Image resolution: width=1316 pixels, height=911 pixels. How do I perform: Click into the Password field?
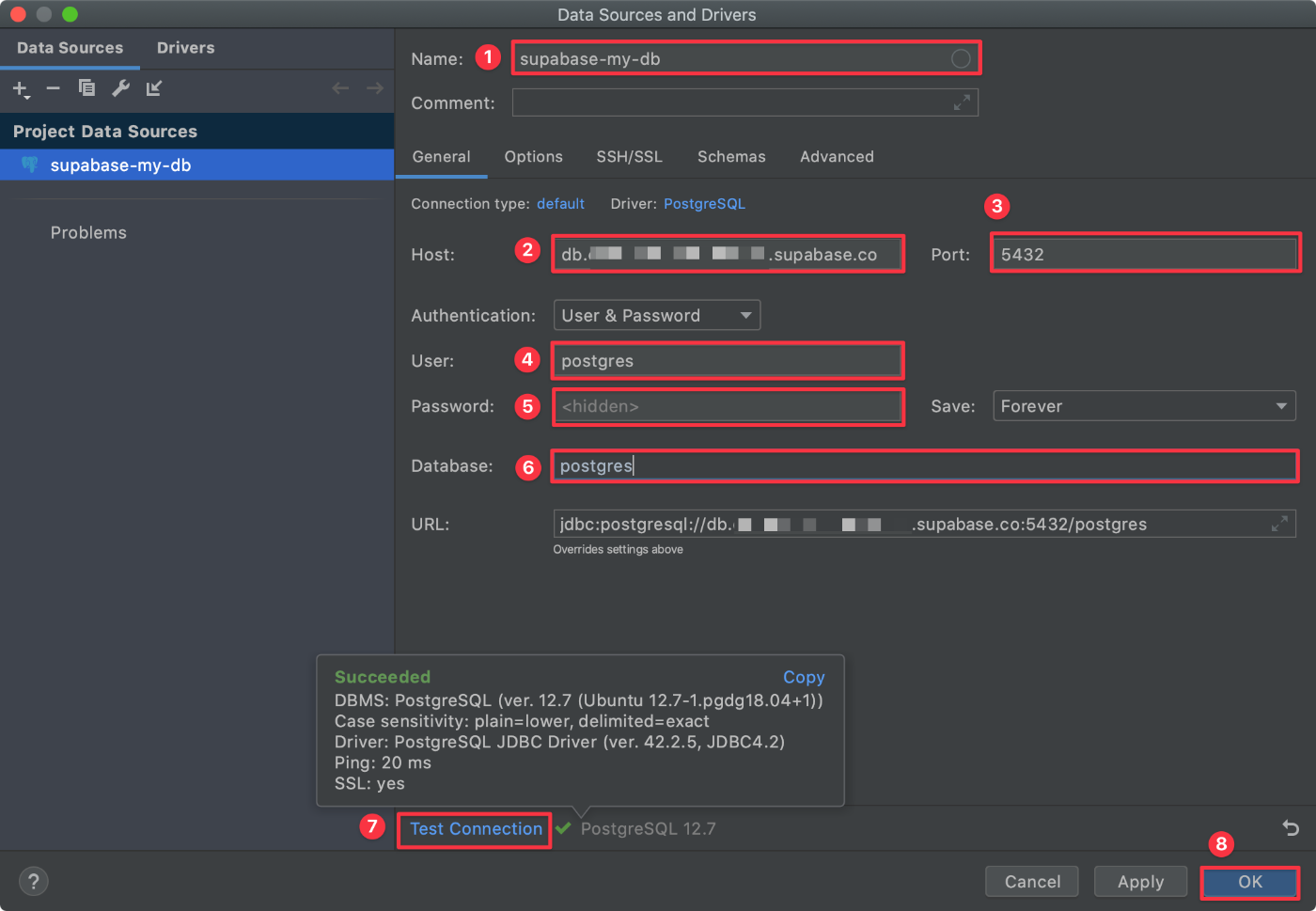pyautogui.click(x=728, y=406)
